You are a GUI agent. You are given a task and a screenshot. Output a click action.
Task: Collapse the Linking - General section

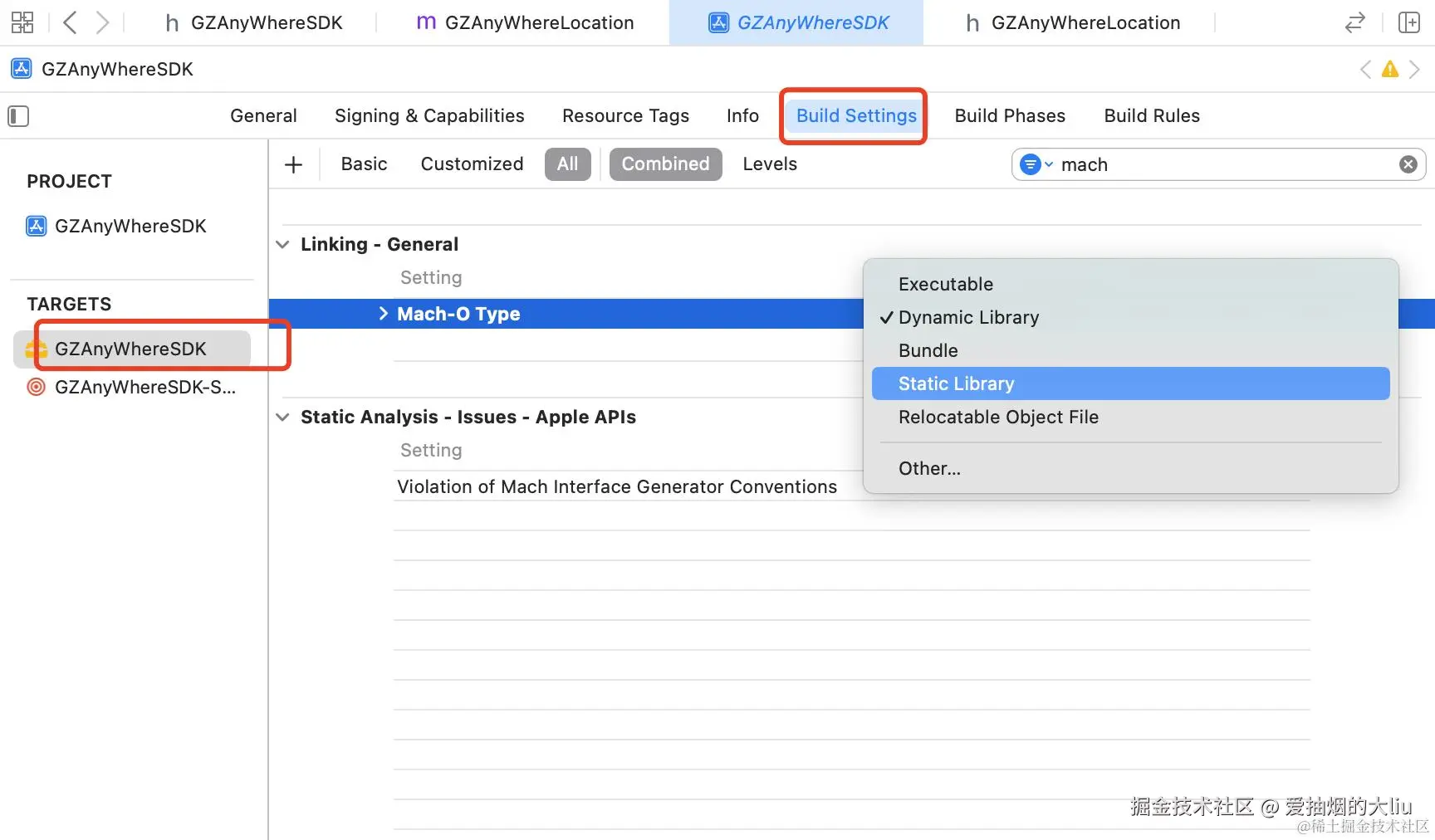click(x=283, y=245)
